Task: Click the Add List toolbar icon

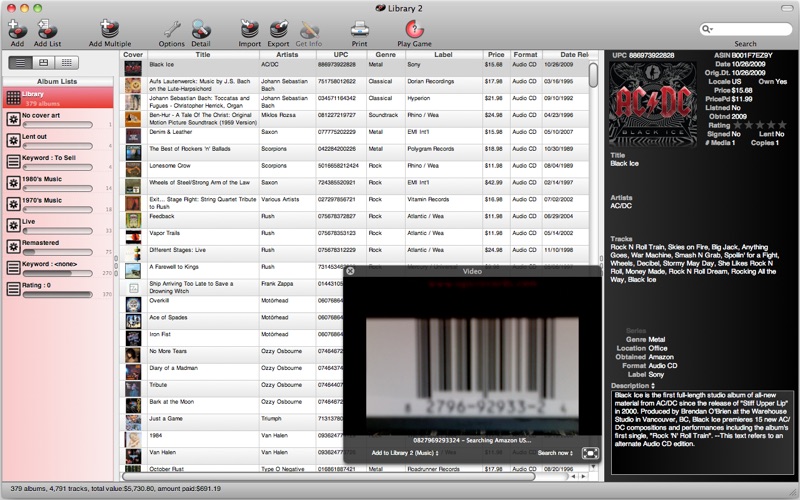Action: (47, 30)
